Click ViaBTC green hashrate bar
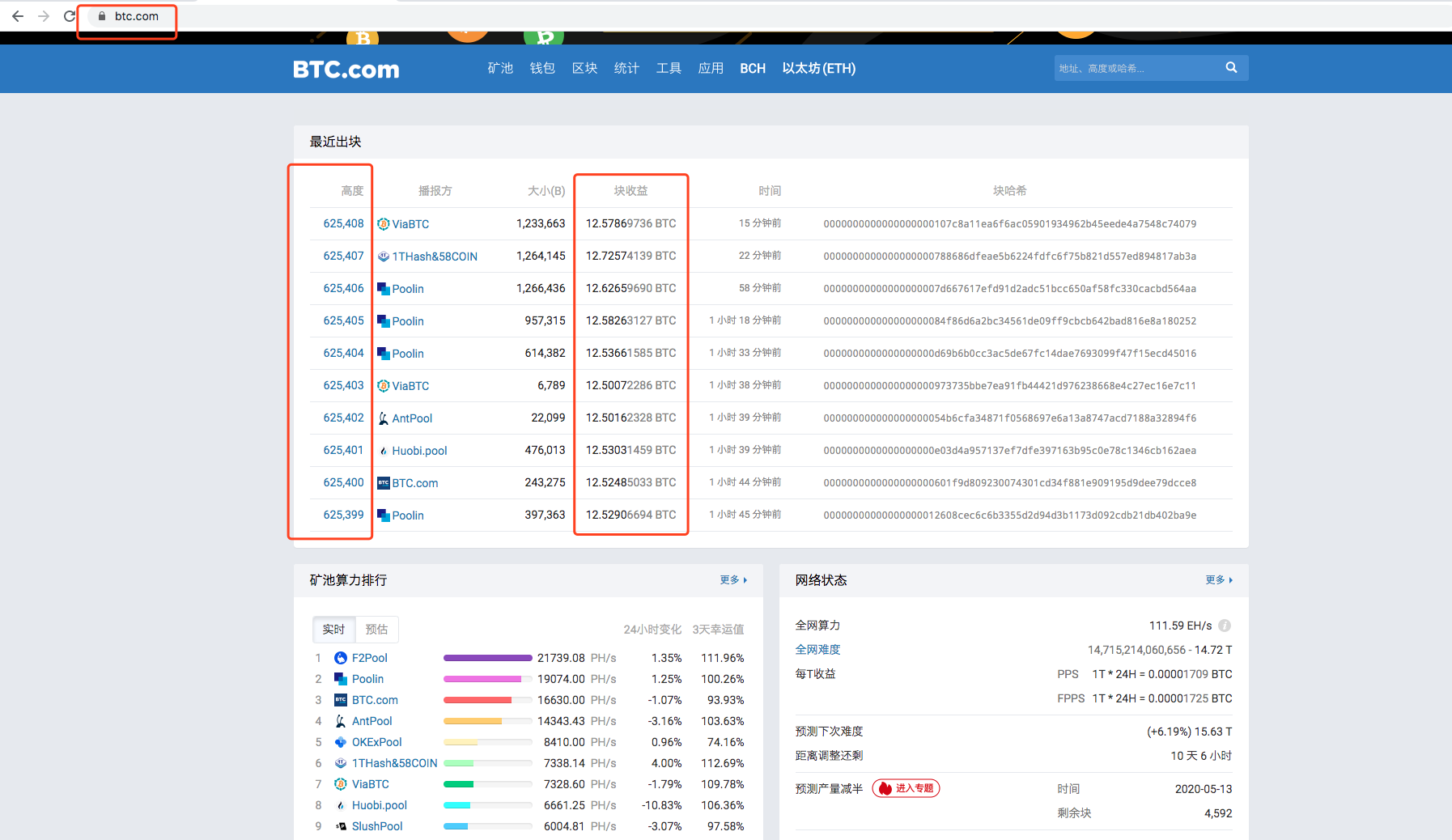Image resolution: width=1452 pixels, height=840 pixels. (x=458, y=784)
